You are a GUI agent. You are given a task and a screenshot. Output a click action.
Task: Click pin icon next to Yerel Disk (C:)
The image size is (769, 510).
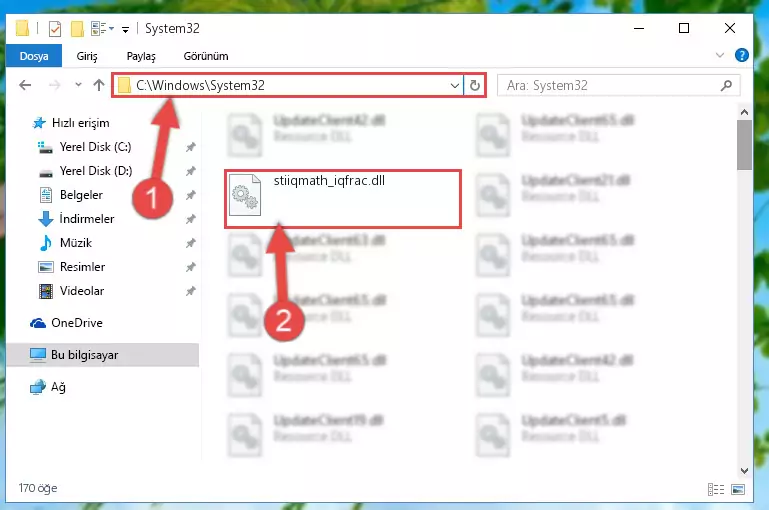(x=190, y=147)
